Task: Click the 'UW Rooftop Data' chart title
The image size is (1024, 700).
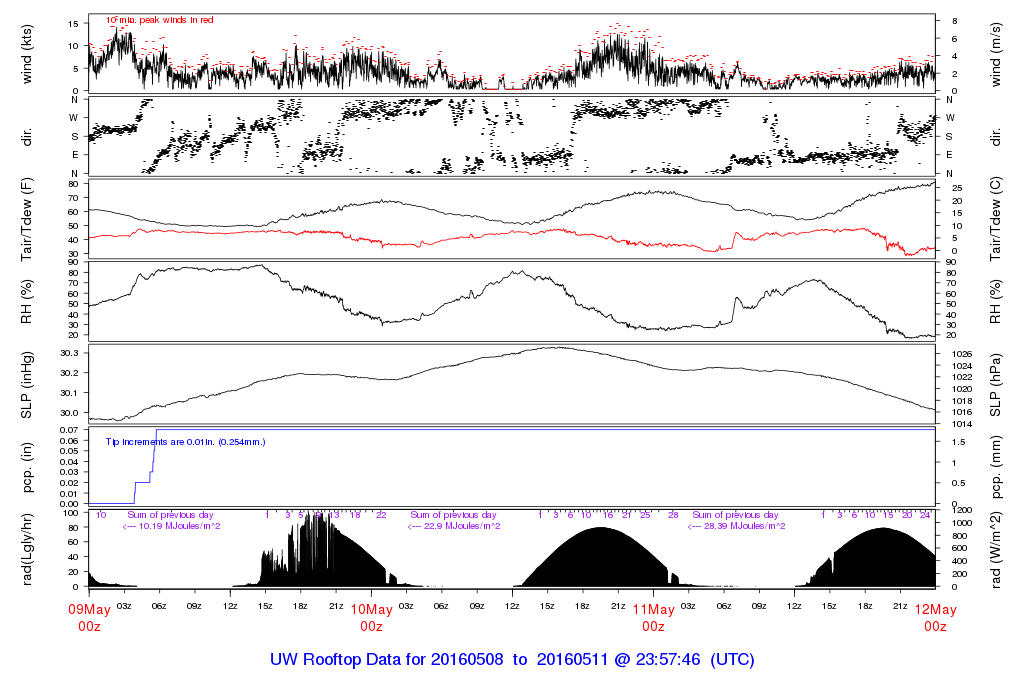Action: 512,660
